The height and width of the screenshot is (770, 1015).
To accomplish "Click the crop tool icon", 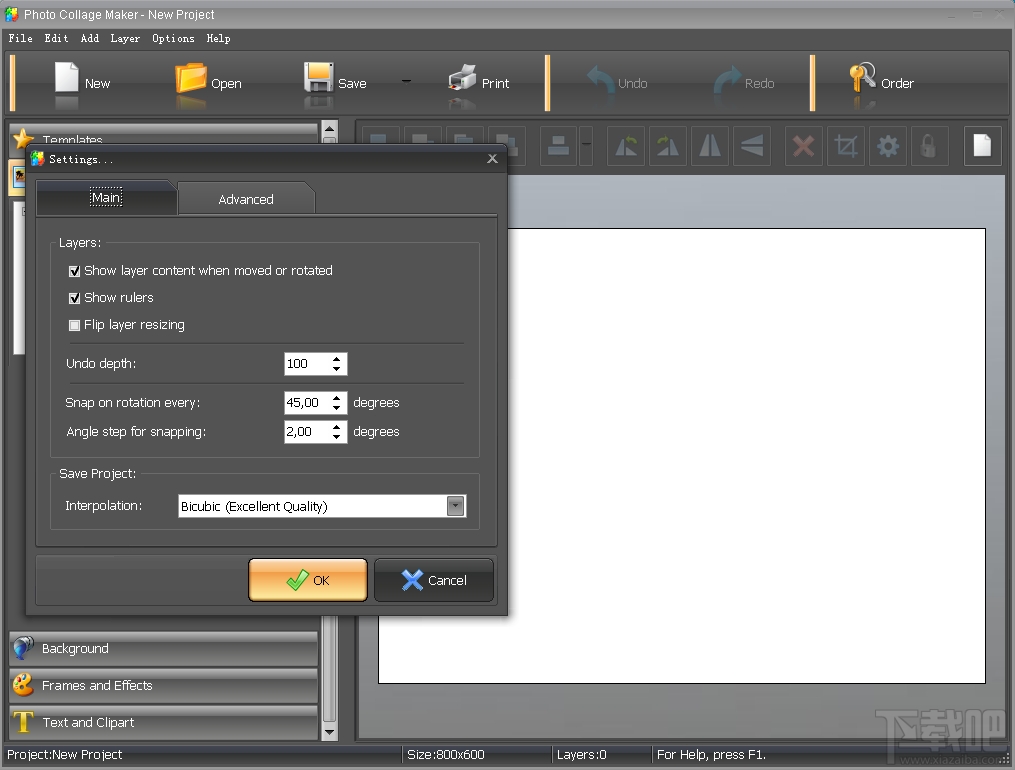I will 845,146.
